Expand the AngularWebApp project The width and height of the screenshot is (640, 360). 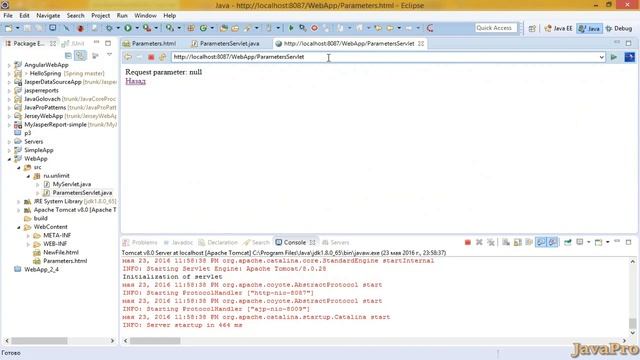[9, 65]
